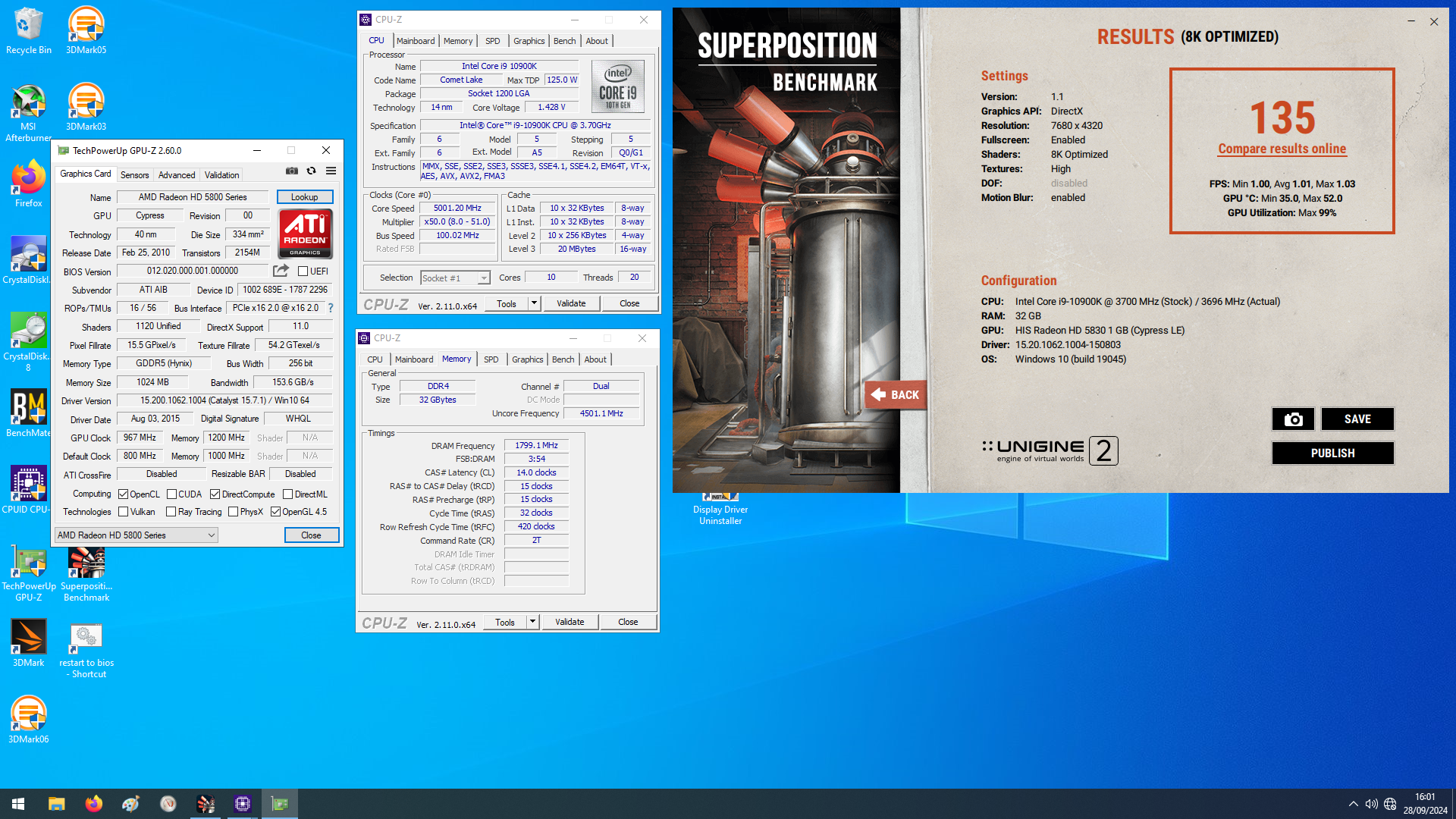Open the 3DMark03 desktop shortcut

(x=86, y=107)
